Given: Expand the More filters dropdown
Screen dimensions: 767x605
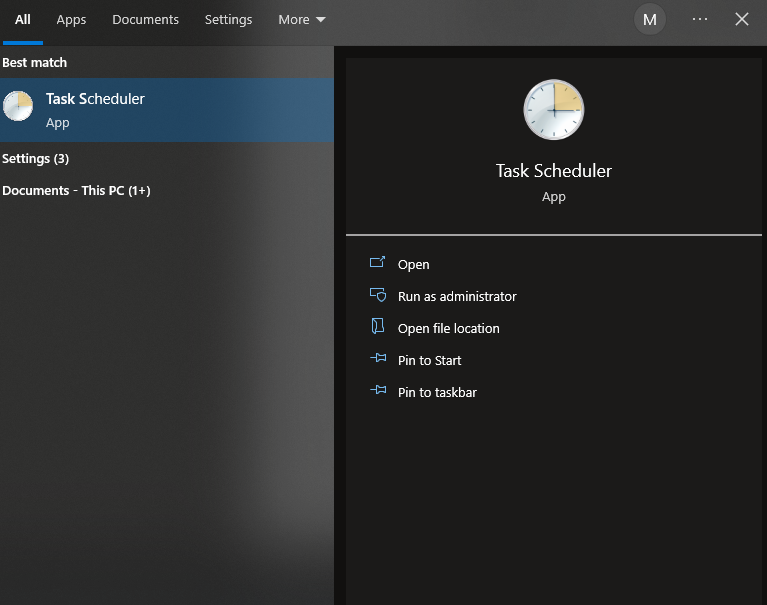Looking at the screenshot, I should pyautogui.click(x=302, y=20).
